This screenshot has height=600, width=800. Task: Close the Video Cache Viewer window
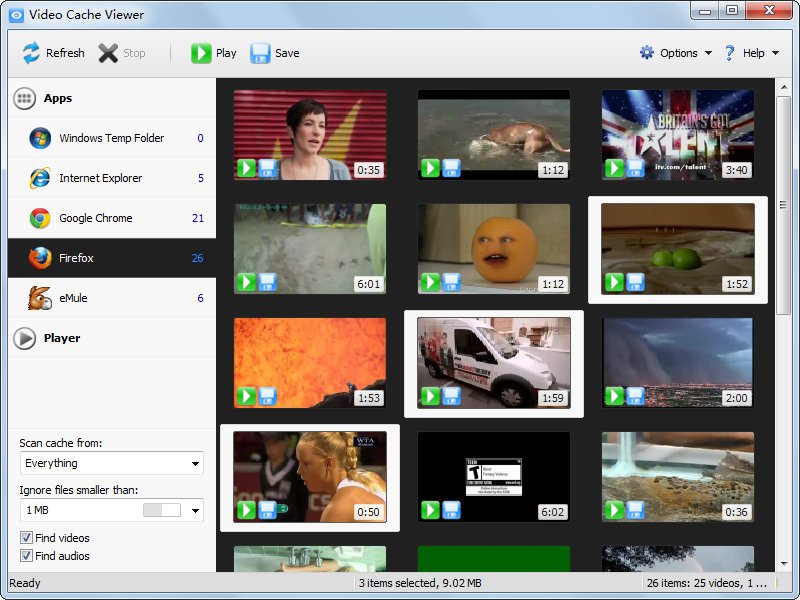770,10
